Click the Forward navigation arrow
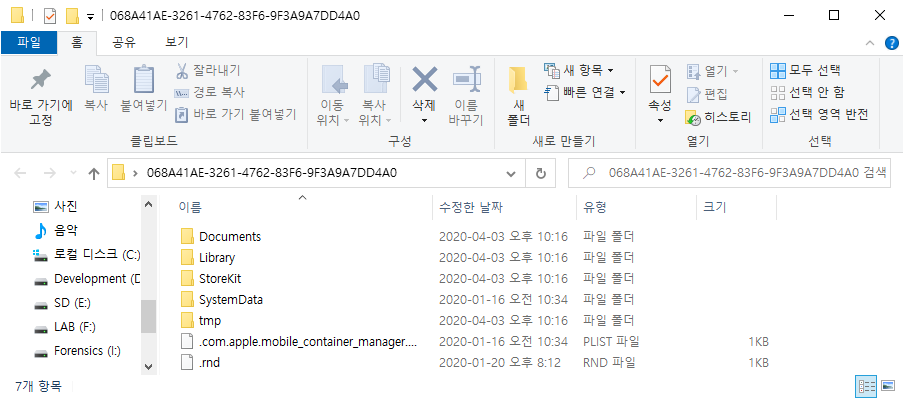904x399 pixels. tap(50, 173)
